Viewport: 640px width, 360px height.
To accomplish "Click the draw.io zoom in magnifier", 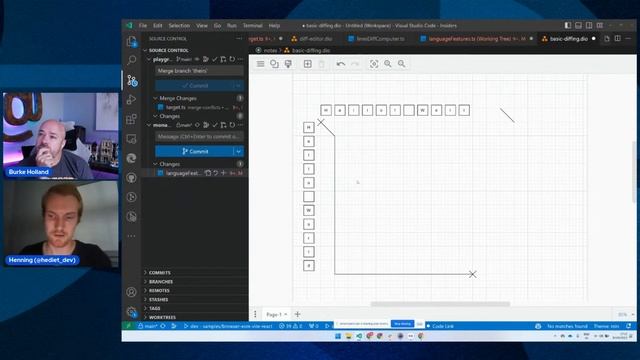I will pos(388,64).
